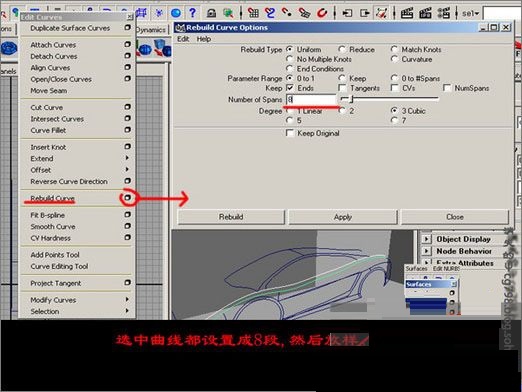This screenshot has width=522, height=392.
Task: Open option box for Smooth Curve
Action: [127, 226]
